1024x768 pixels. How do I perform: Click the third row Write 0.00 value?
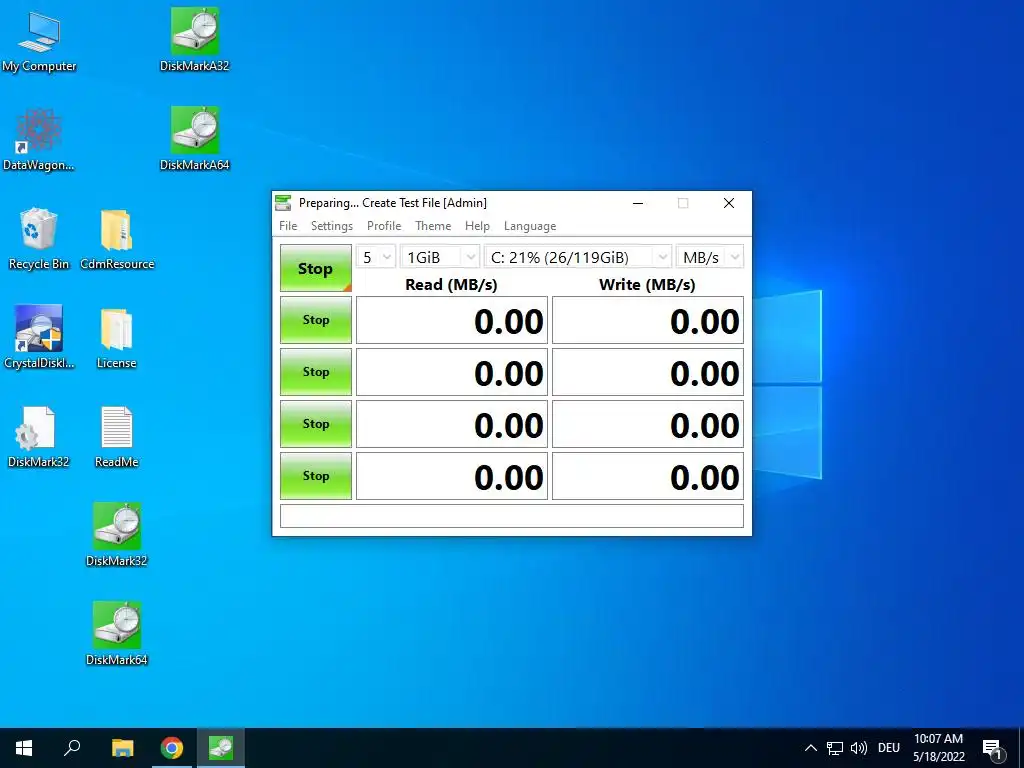coord(648,424)
